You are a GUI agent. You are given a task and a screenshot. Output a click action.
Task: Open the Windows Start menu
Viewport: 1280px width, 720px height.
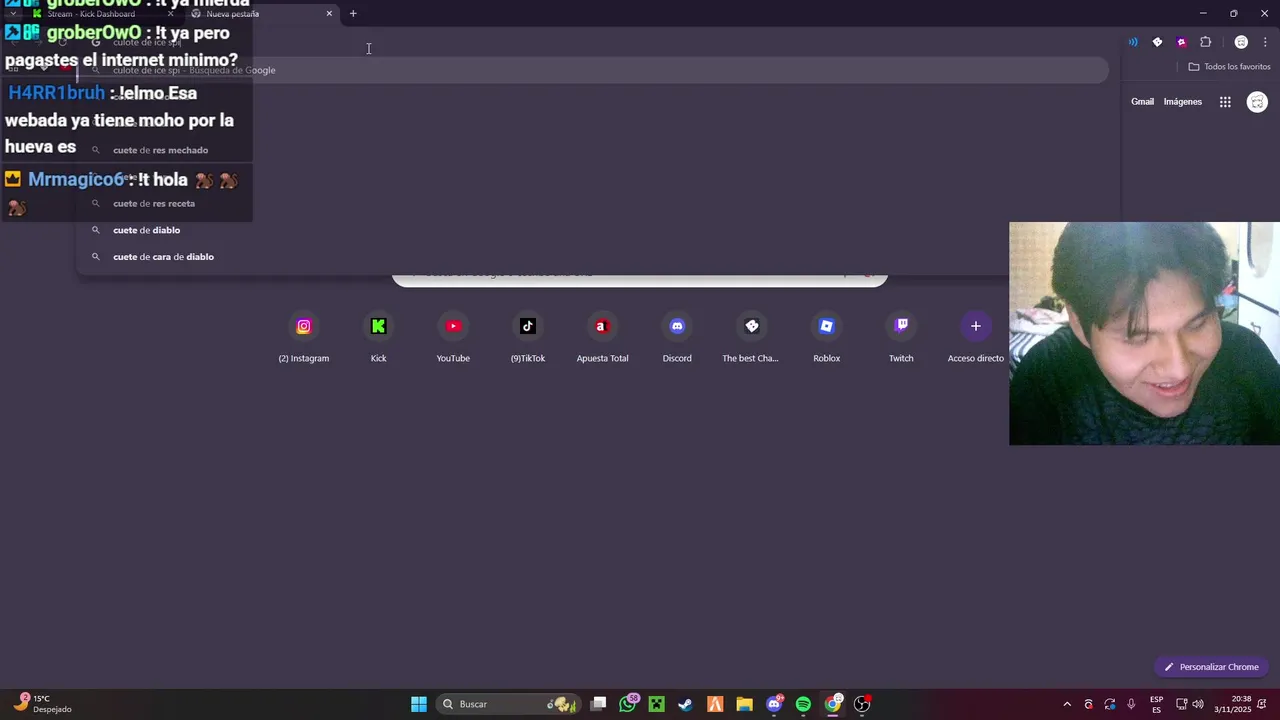(x=419, y=704)
